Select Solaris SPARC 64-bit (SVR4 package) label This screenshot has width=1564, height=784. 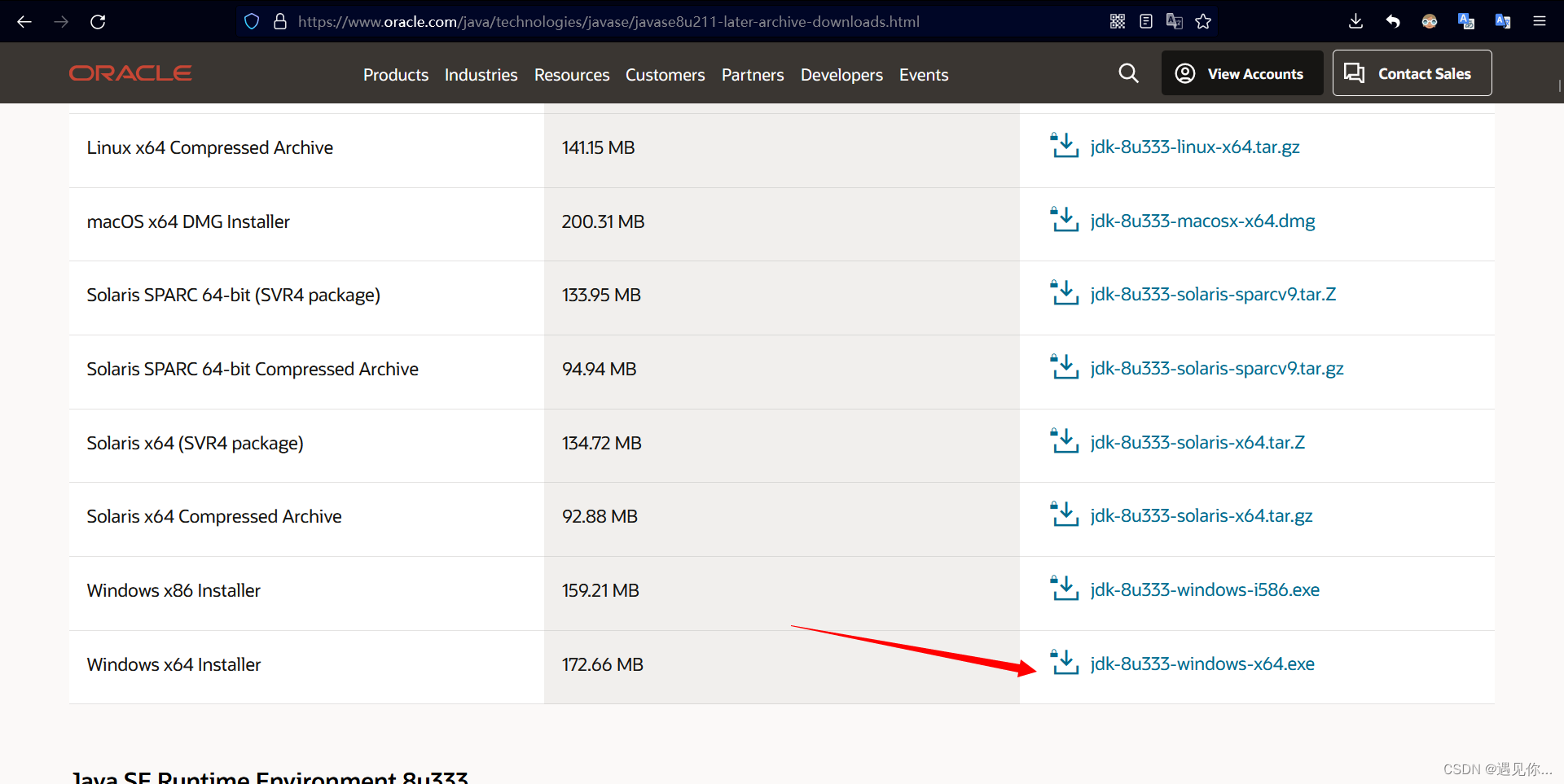pyautogui.click(x=234, y=295)
